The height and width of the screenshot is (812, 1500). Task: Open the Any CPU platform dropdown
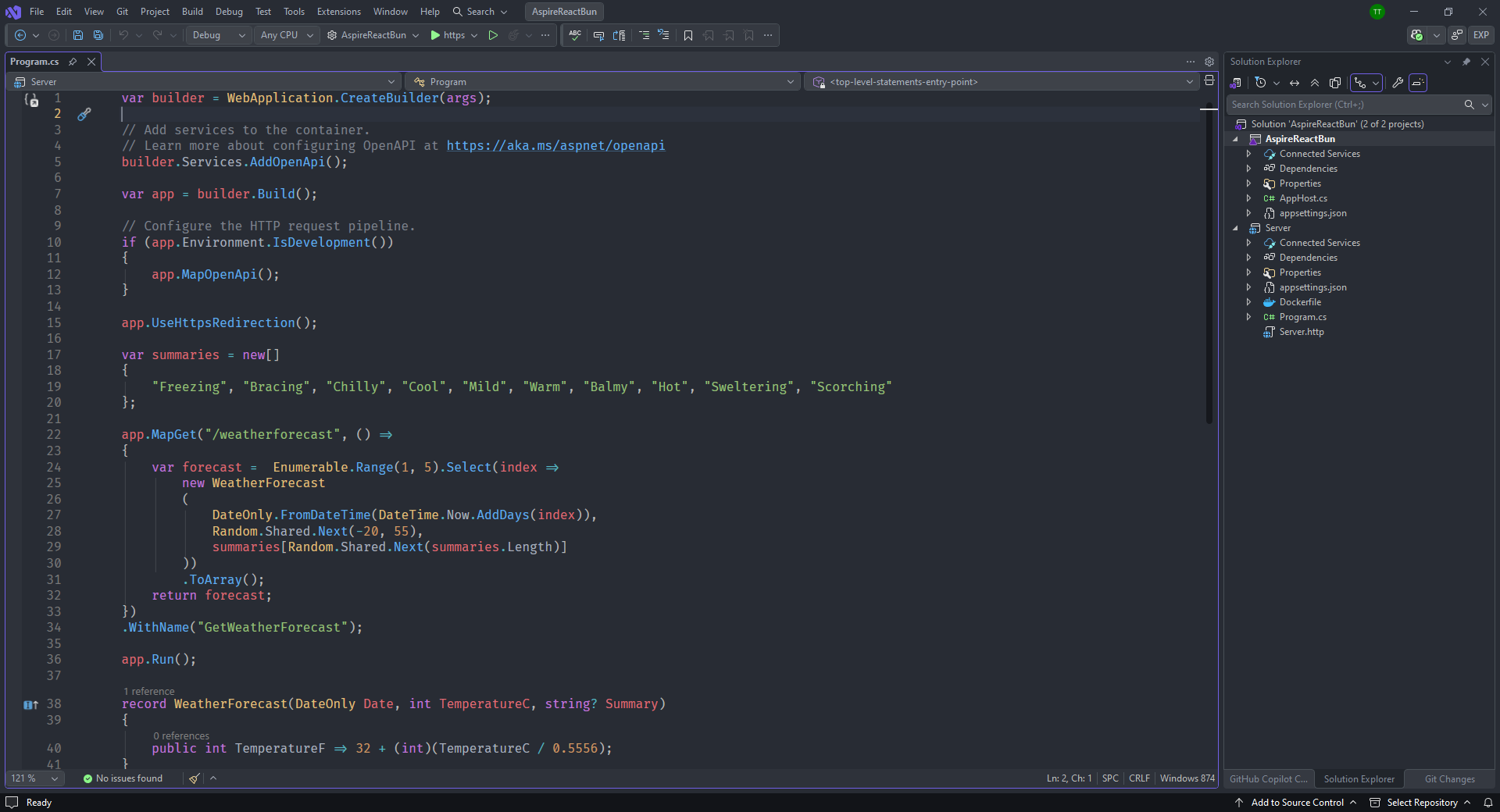click(x=287, y=35)
